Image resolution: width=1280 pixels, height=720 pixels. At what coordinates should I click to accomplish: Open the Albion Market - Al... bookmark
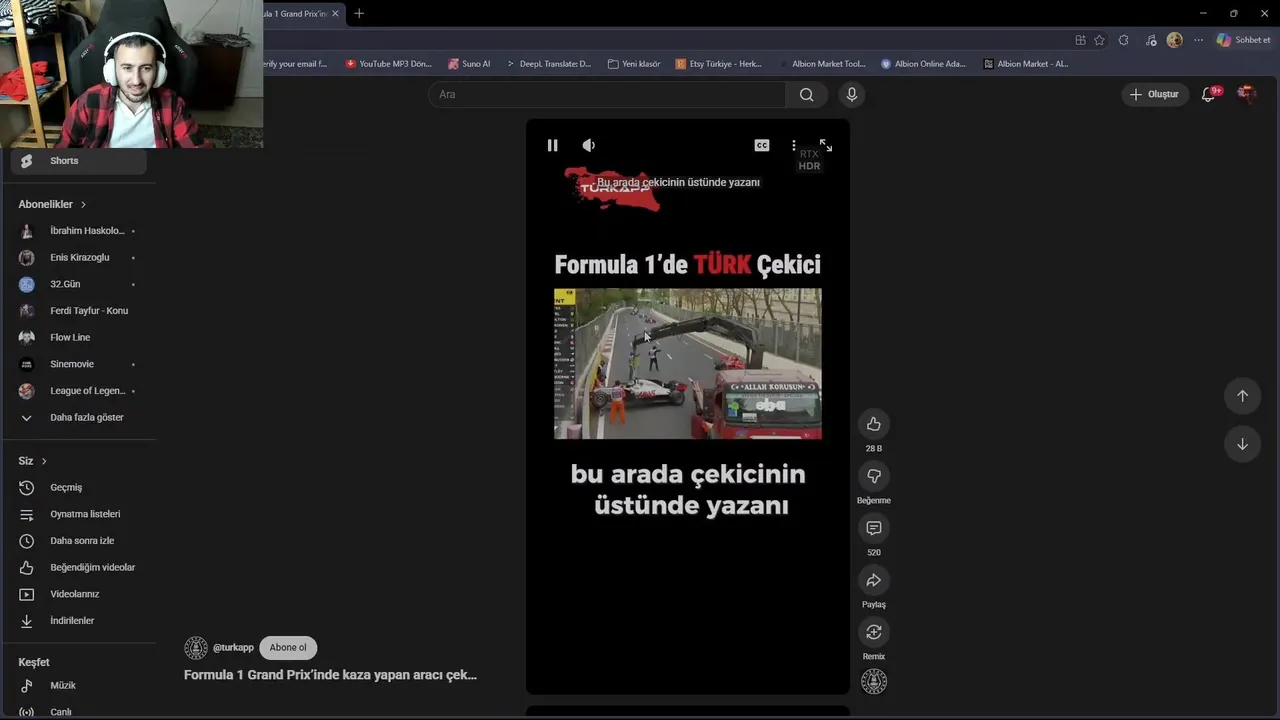[1025, 64]
